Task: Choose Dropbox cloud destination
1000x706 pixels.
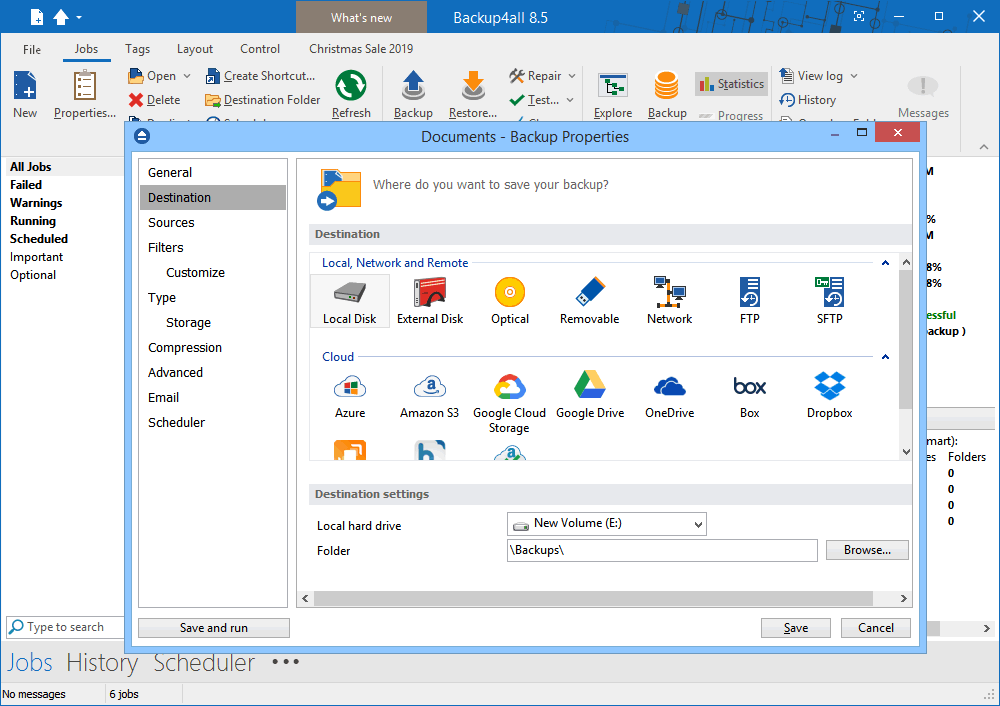Action: coord(829,396)
